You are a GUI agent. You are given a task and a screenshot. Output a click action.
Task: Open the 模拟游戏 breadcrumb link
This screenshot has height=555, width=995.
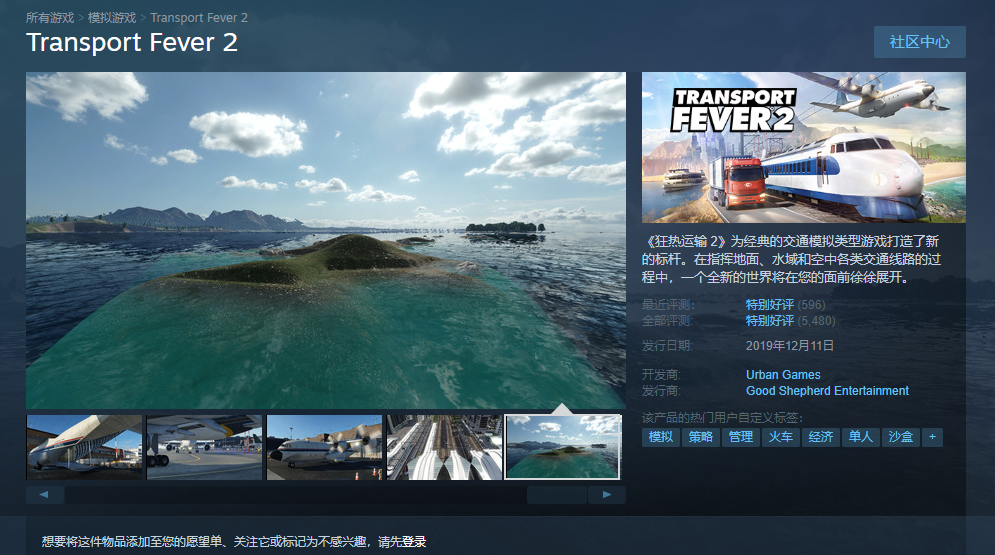pos(112,18)
